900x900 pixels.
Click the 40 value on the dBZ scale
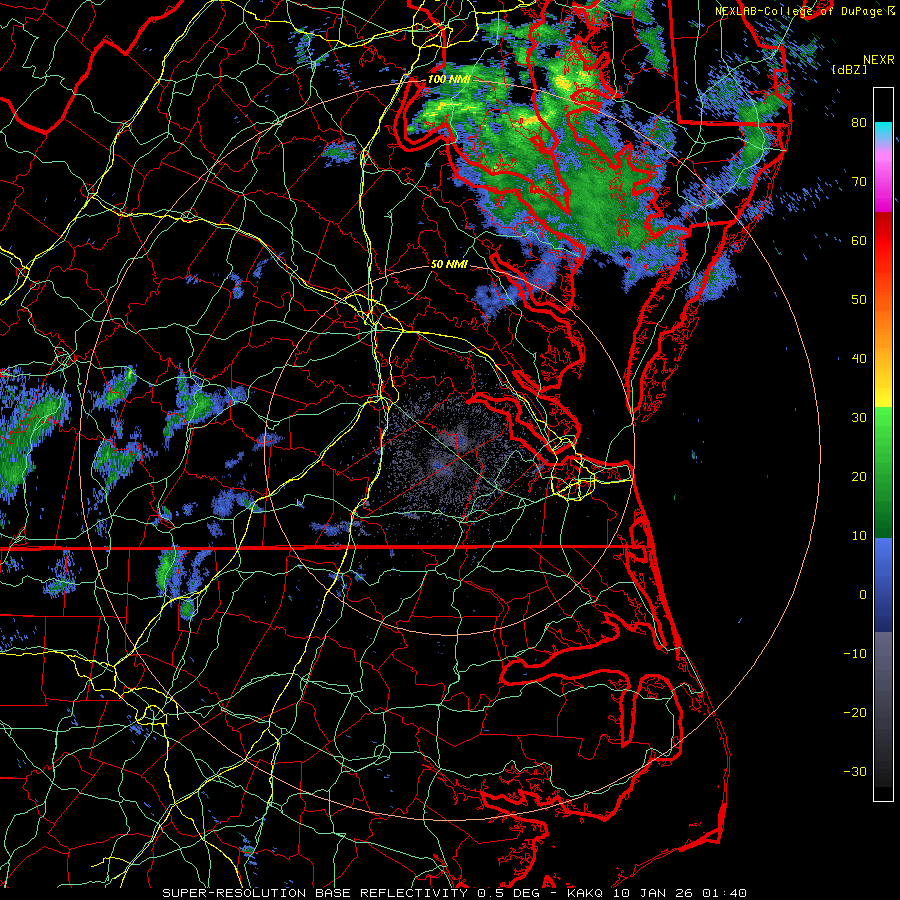coord(859,359)
